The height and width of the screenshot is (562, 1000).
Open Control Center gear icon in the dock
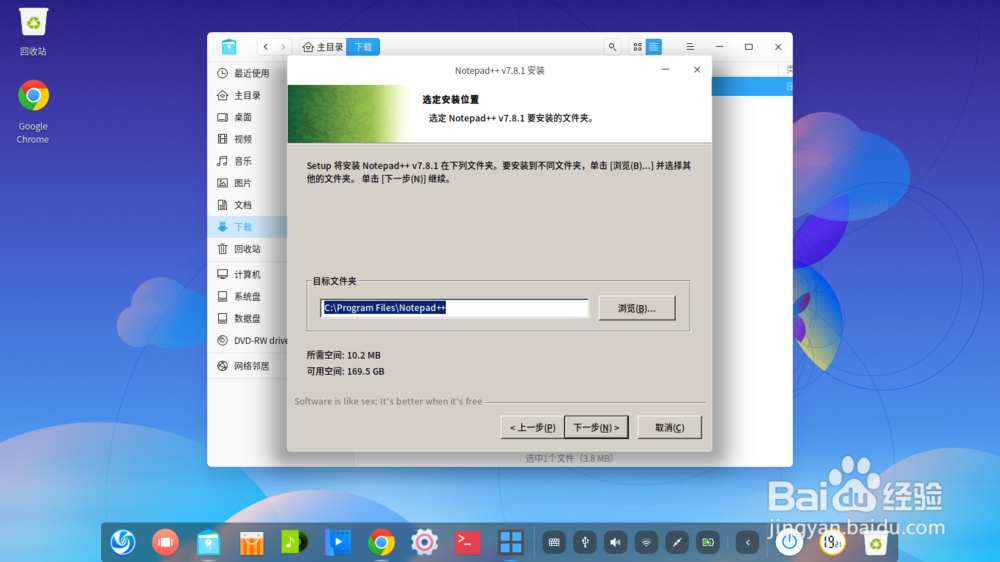click(x=424, y=543)
